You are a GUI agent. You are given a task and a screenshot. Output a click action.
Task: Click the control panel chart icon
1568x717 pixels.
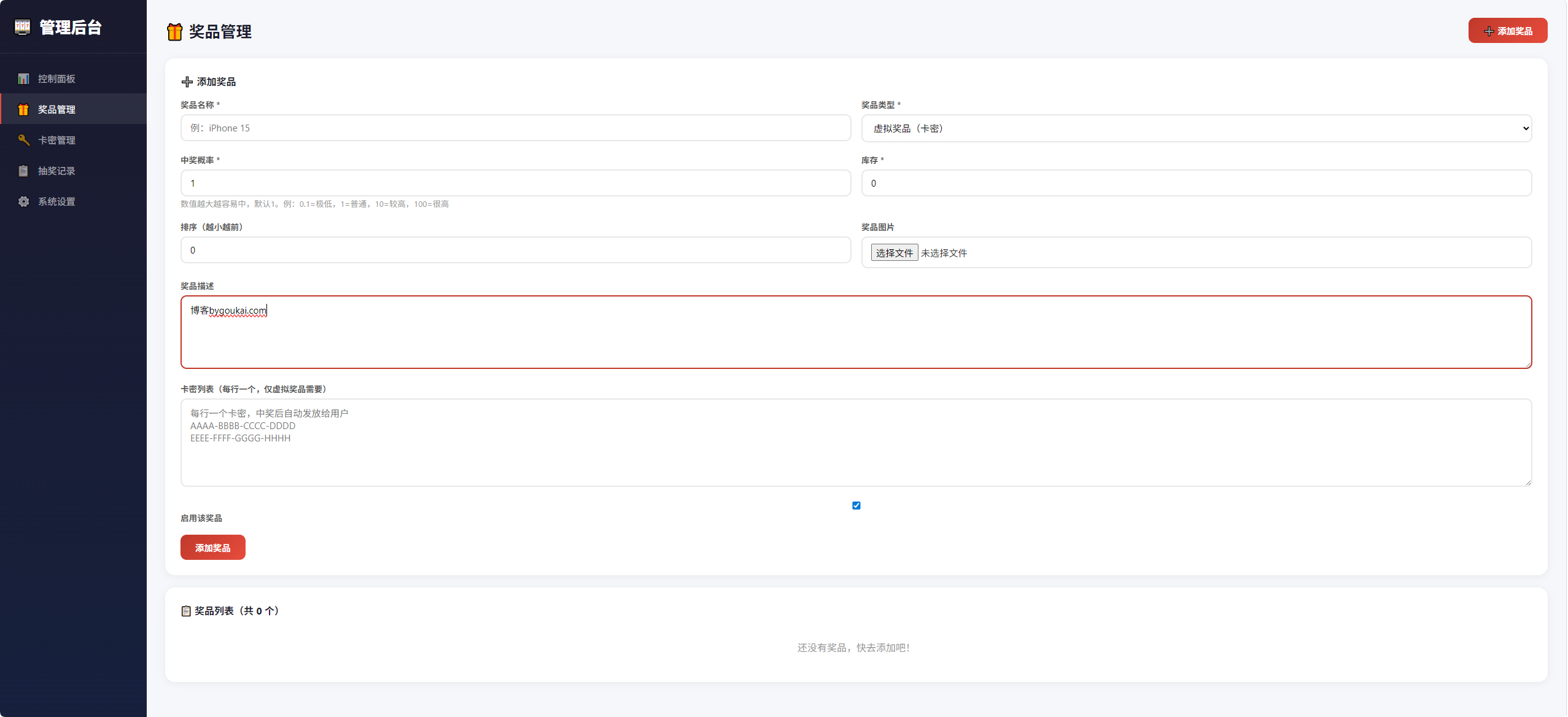pyautogui.click(x=23, y=79)
